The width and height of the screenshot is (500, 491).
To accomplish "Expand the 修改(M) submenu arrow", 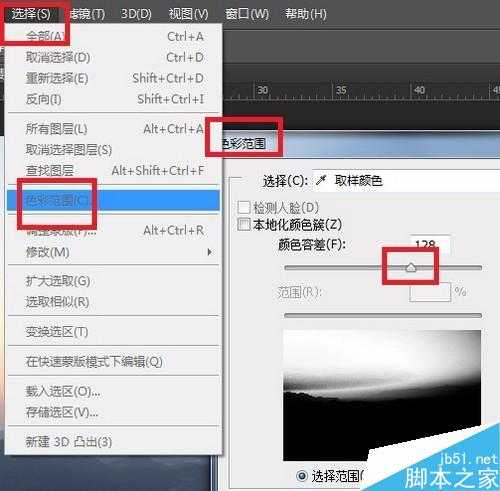I will coord(210,252).
